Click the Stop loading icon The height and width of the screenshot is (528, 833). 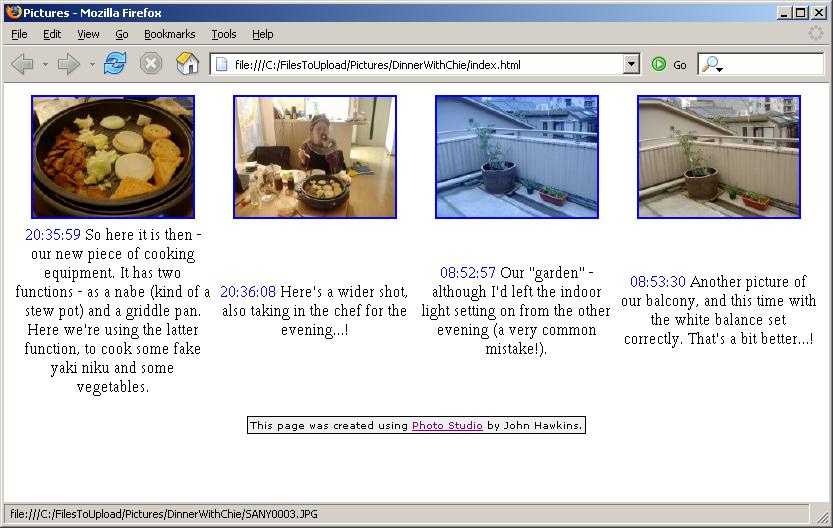coord(151,64)
